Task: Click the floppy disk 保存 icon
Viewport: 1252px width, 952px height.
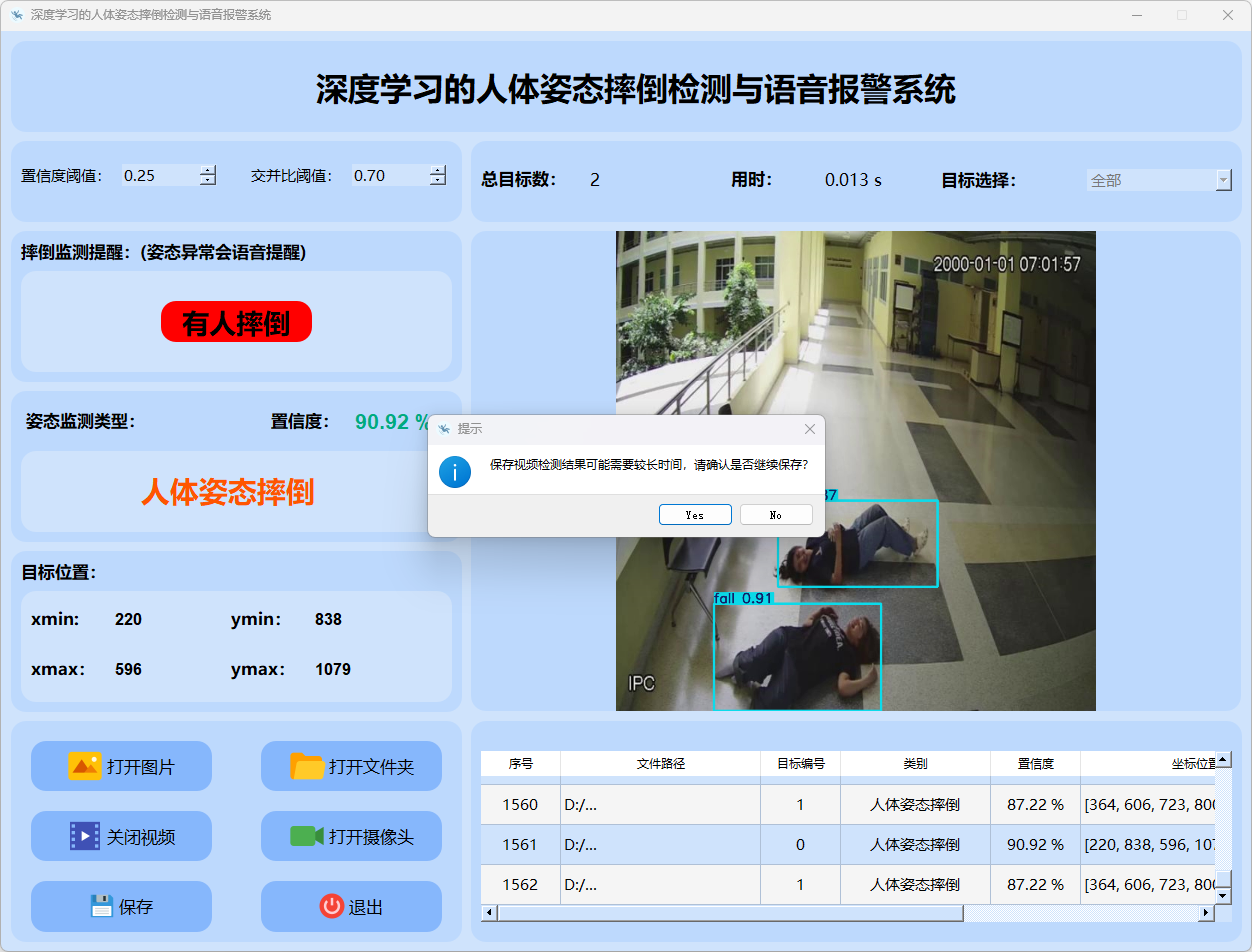Action: click(x=101, y=906)
